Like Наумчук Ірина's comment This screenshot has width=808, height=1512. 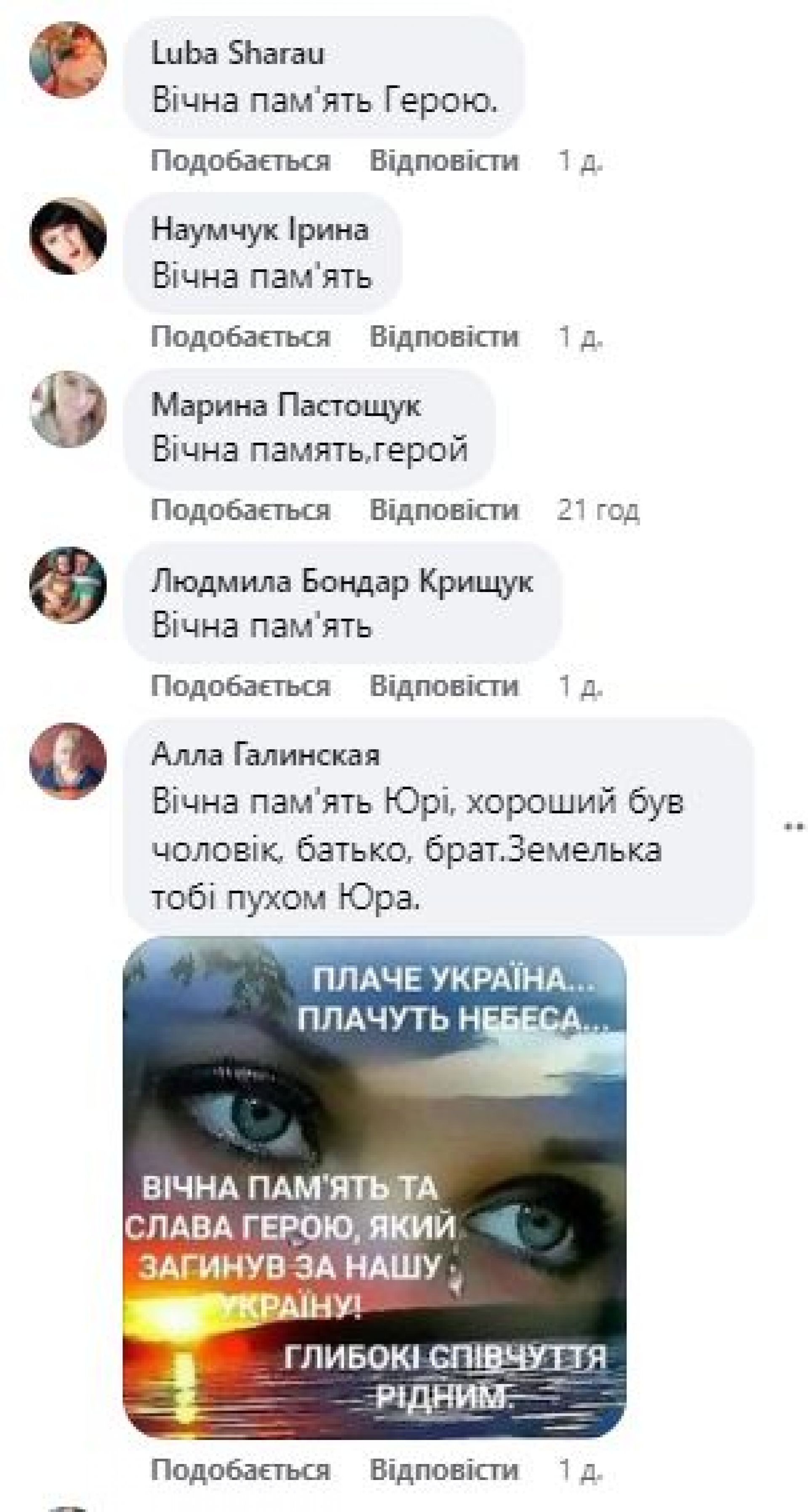[241, 336]
